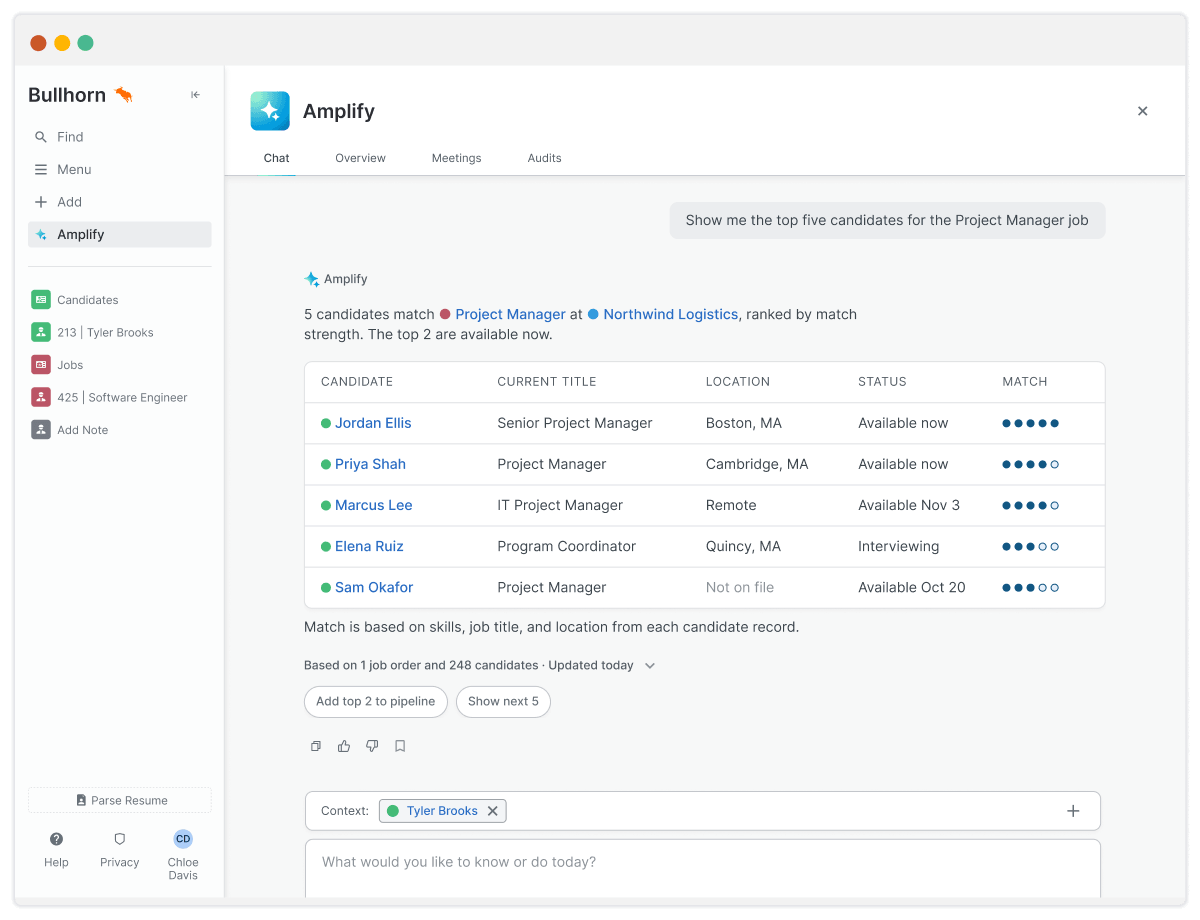Click Boston, MA location cell
This screenshot has width=1200, height=920.
pos(744,423)
